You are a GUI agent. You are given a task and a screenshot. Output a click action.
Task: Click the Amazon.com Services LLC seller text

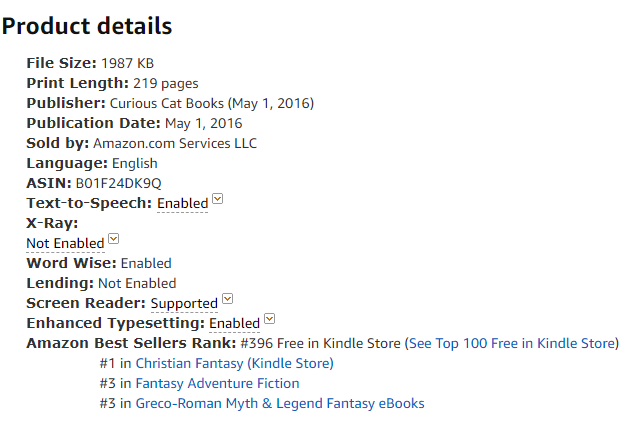click(x=175, y=143)
